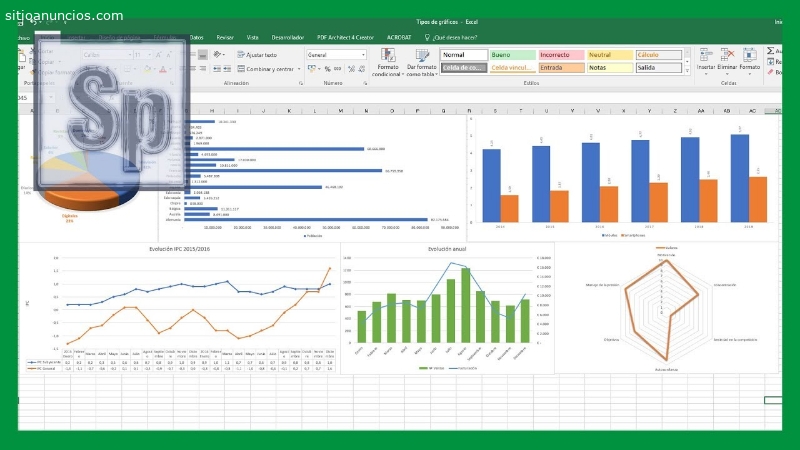This screenshot has width=800, height=450.
Task: Align cell text to the right
Action: [203, 68]
